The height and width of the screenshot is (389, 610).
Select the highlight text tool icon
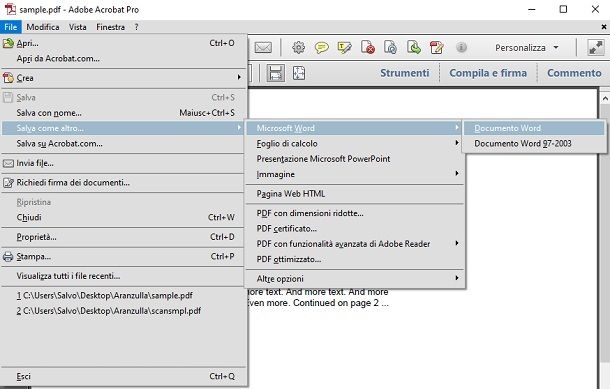click(x=345, y=47)
